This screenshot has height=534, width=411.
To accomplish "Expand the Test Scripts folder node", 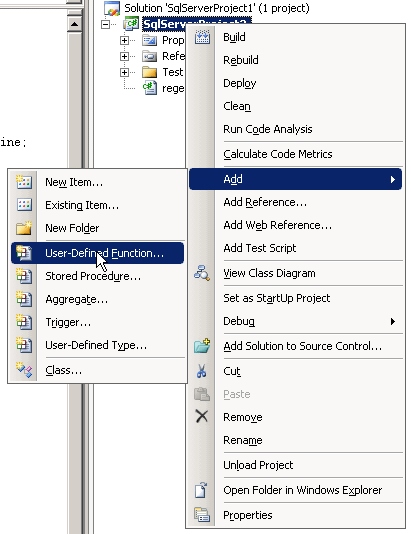I will (124, 72).
